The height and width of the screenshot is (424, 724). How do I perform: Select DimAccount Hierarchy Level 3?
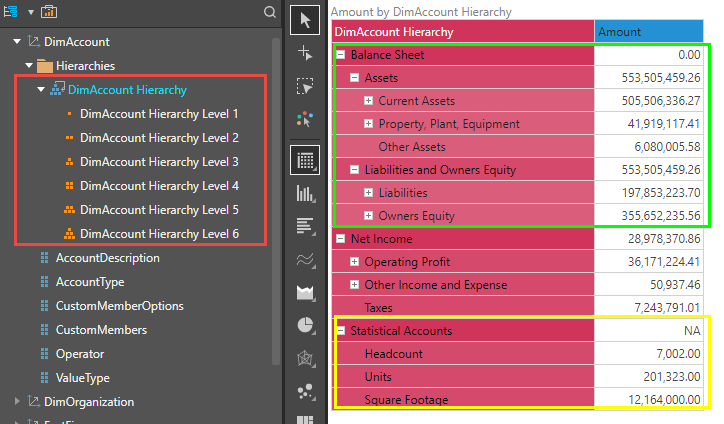click(158, 162)
